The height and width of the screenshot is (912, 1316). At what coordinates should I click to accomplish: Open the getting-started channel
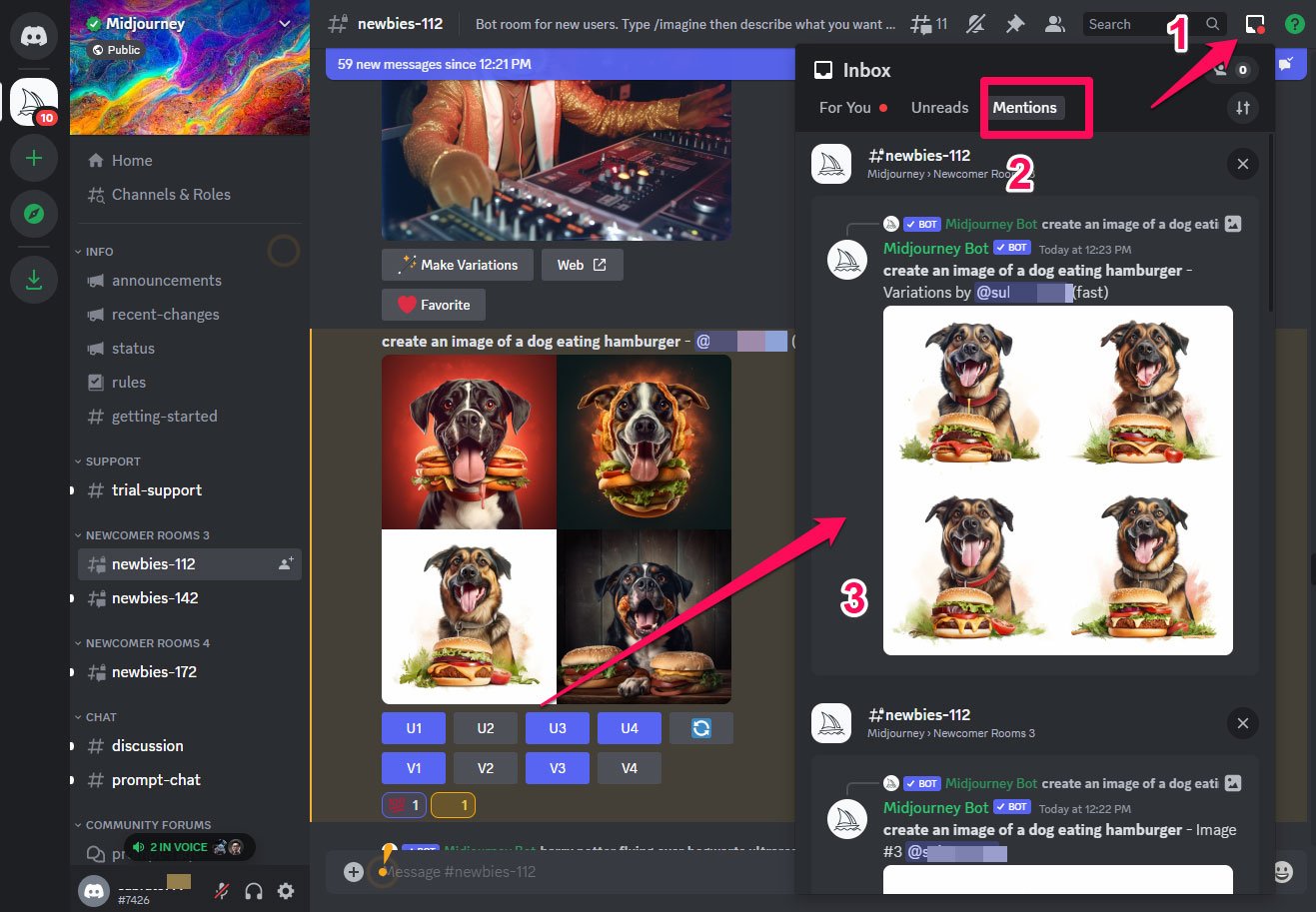pos(190,417)
